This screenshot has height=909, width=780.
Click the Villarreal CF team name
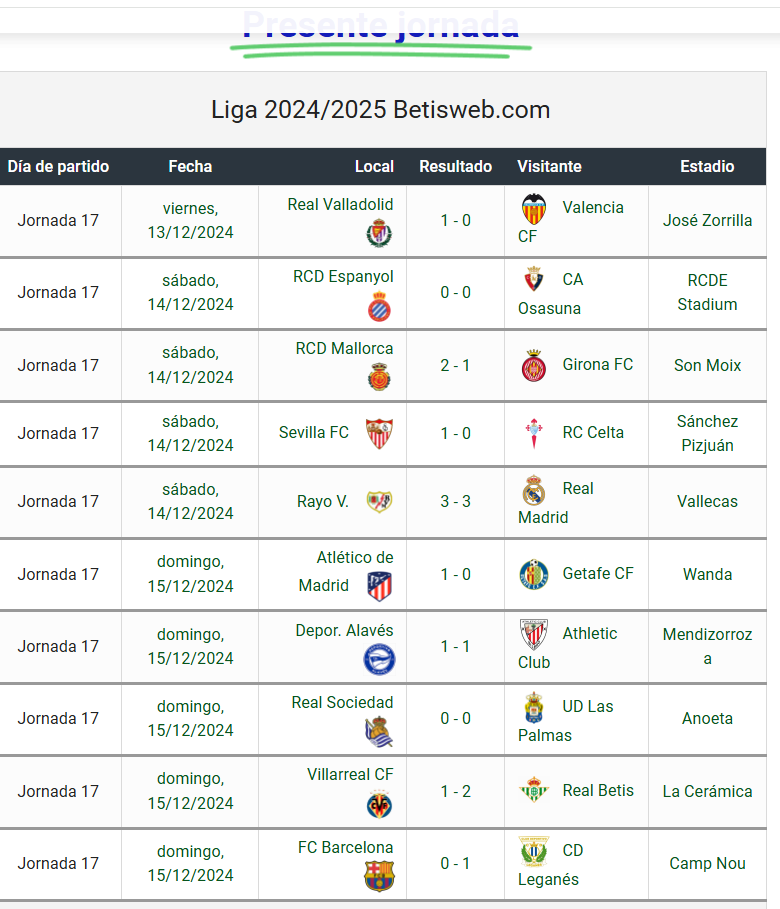[x=350, y=775]
